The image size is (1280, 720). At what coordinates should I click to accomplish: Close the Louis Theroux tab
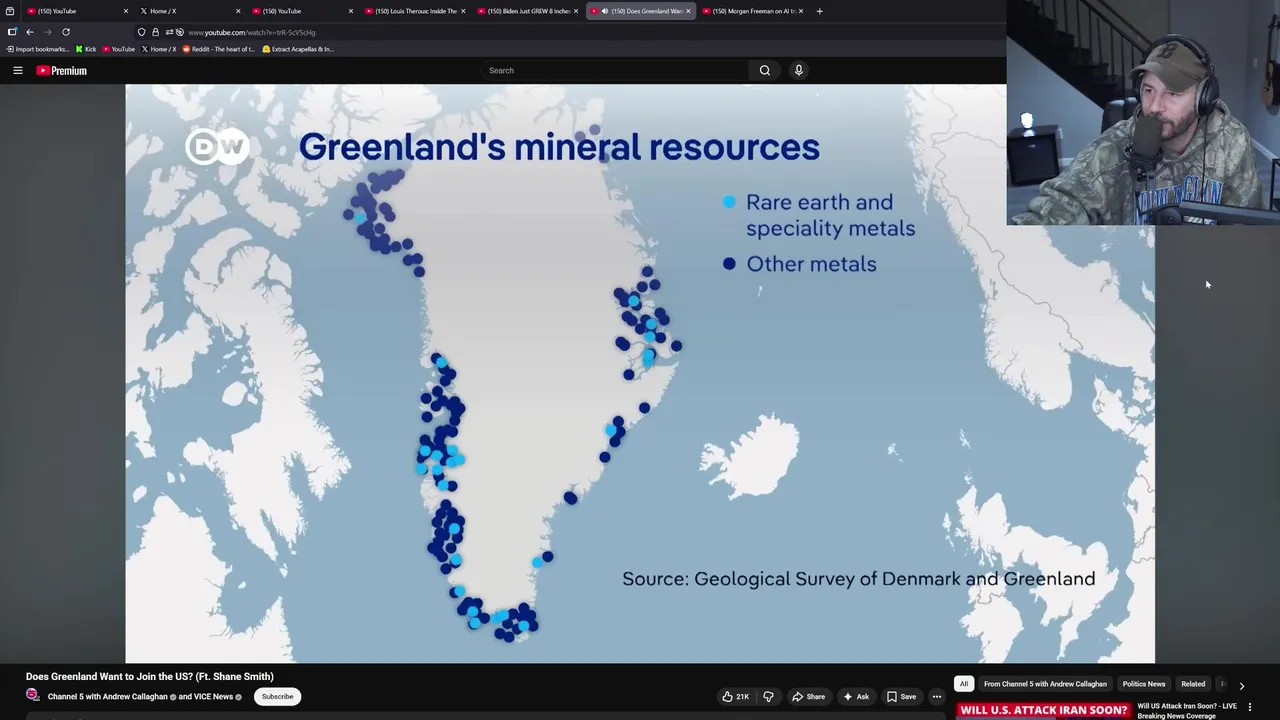click(463, 11)
